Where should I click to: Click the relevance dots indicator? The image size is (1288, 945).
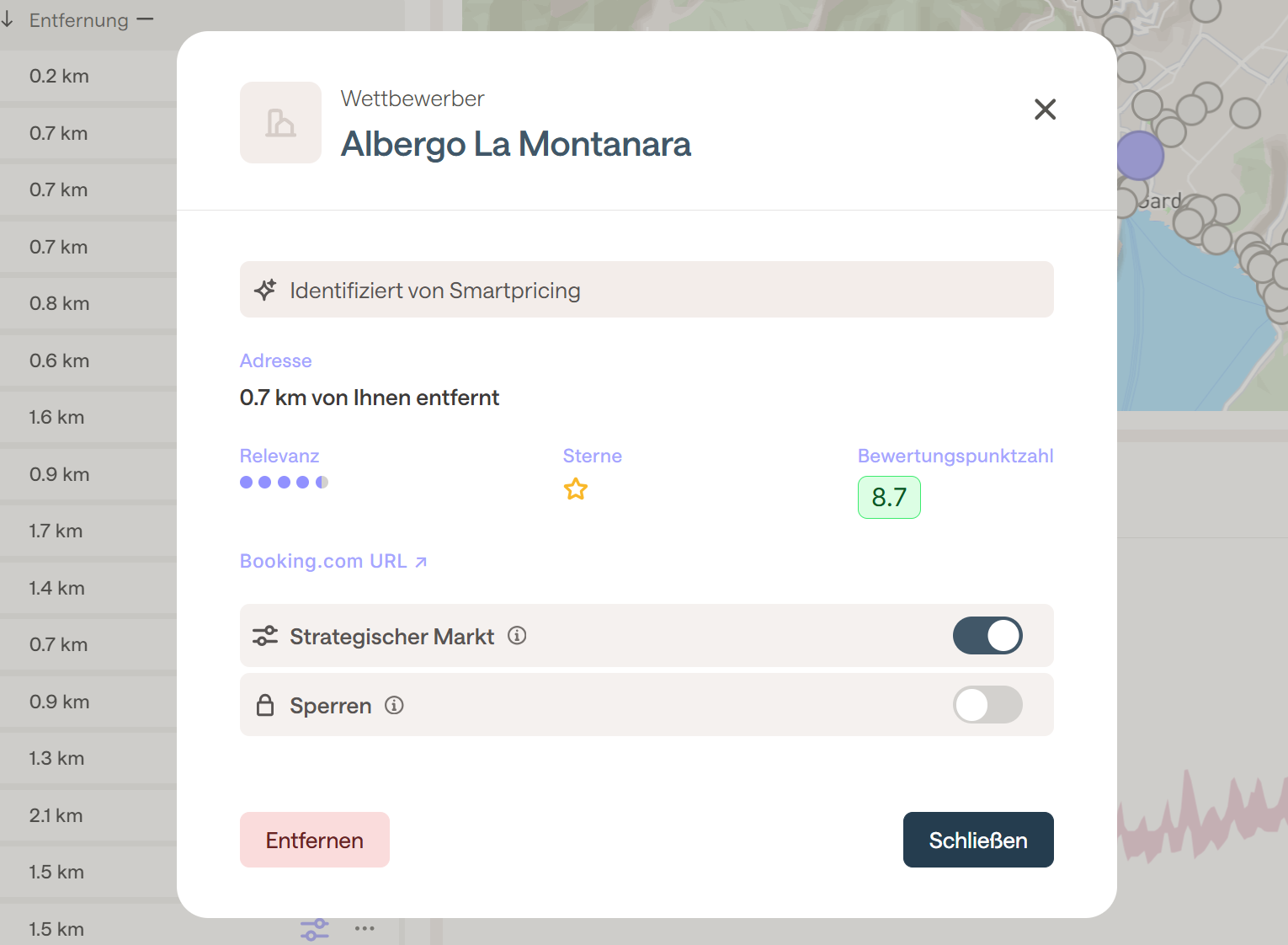pos(284,483)
